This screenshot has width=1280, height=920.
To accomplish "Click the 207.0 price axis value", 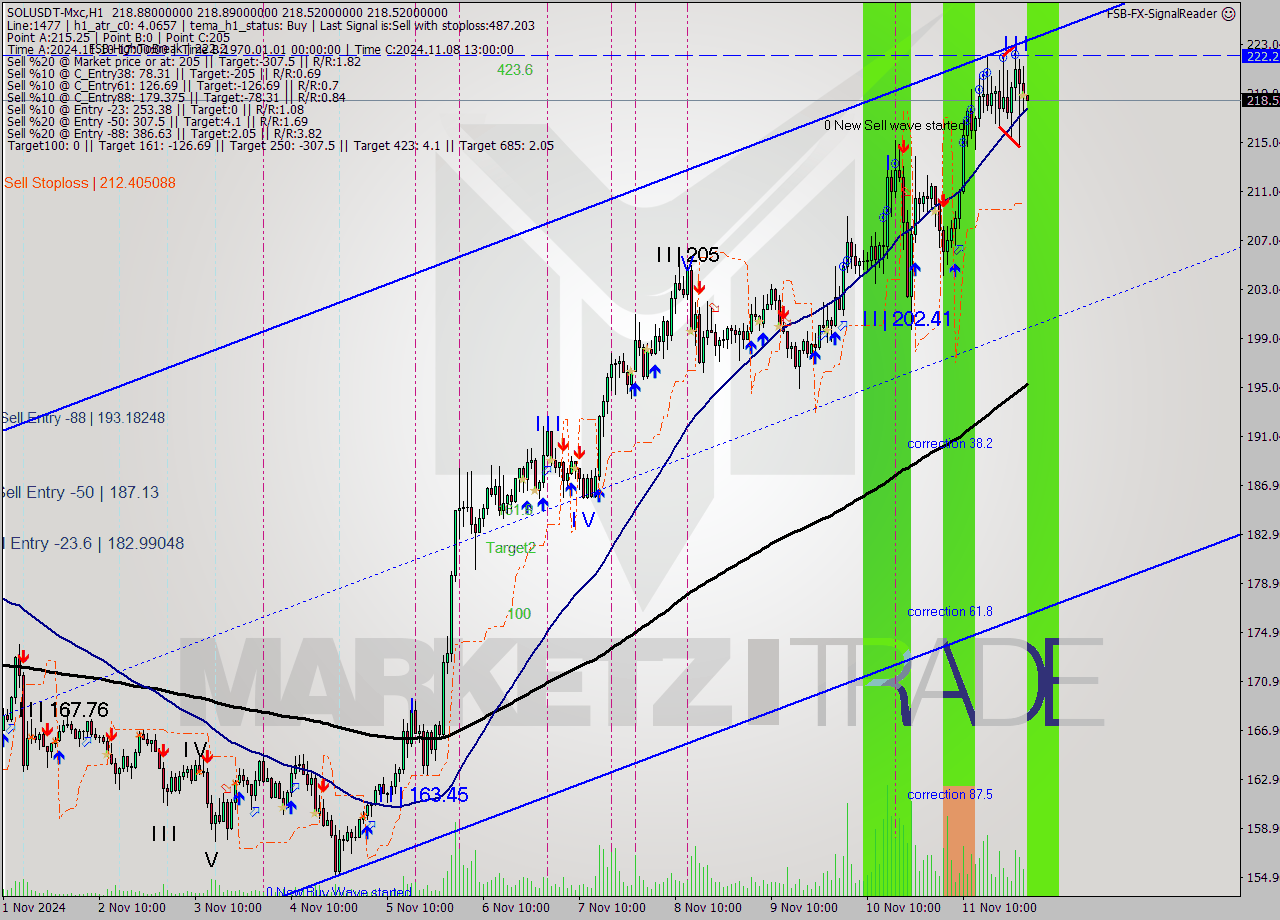I will point(1261,240).
